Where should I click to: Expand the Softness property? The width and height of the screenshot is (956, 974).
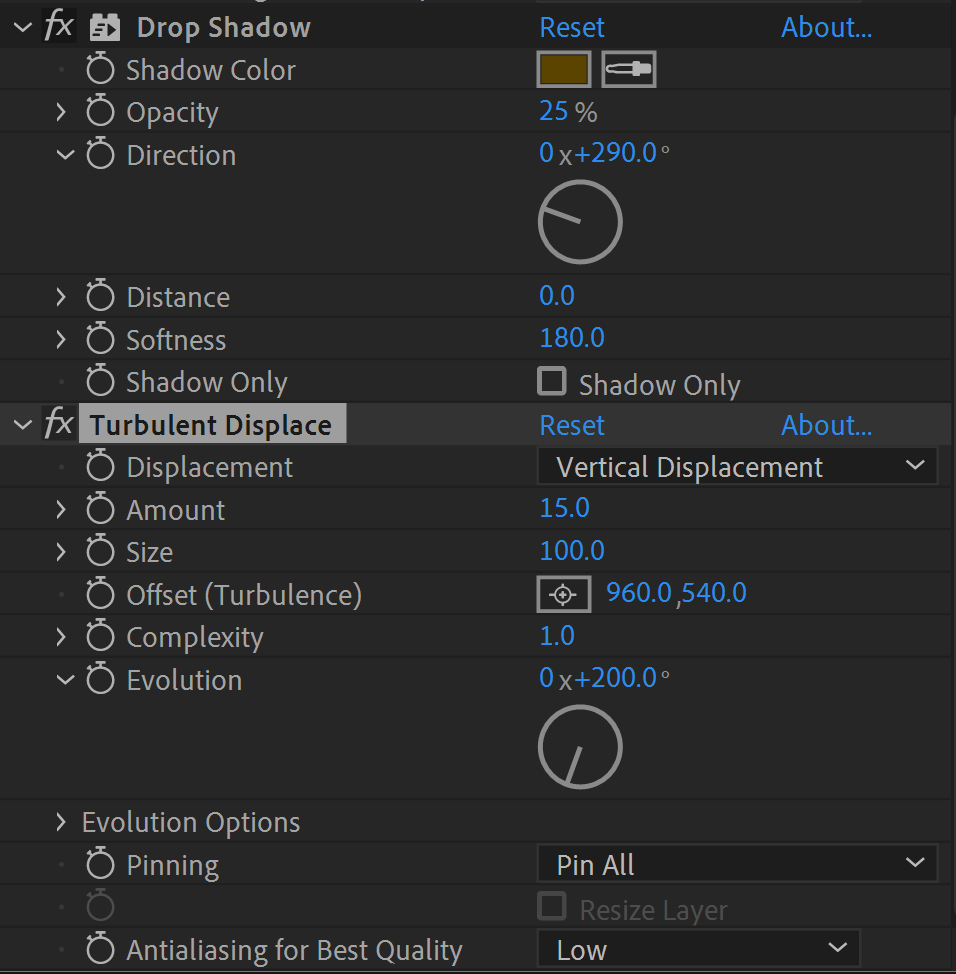[61, 339]
